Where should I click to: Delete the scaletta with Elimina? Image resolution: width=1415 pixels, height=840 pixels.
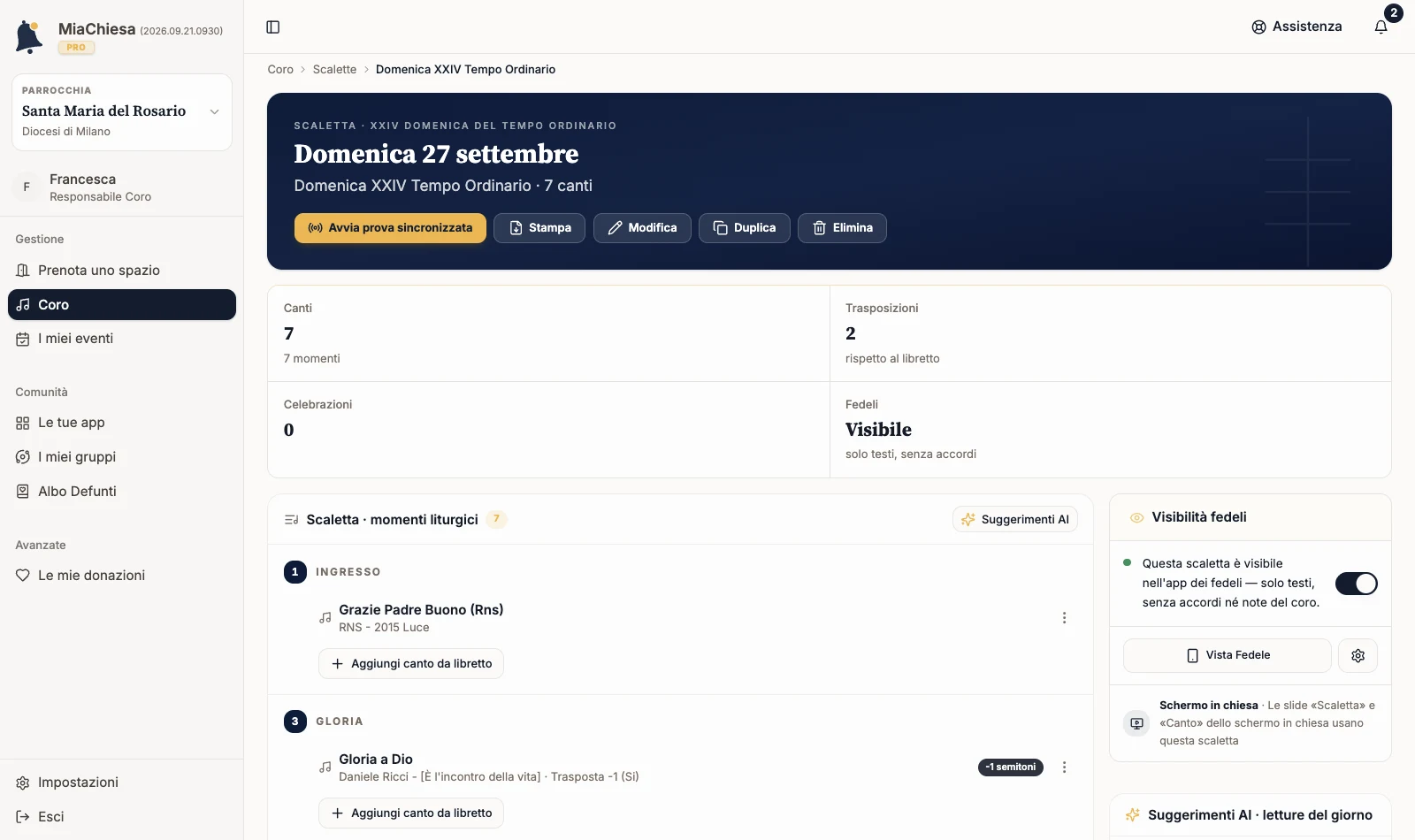[842, 228]
